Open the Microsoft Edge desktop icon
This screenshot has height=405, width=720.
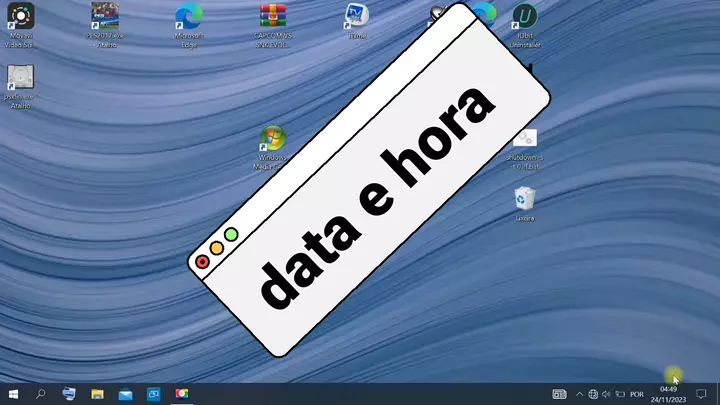click(x=188, y=16)
